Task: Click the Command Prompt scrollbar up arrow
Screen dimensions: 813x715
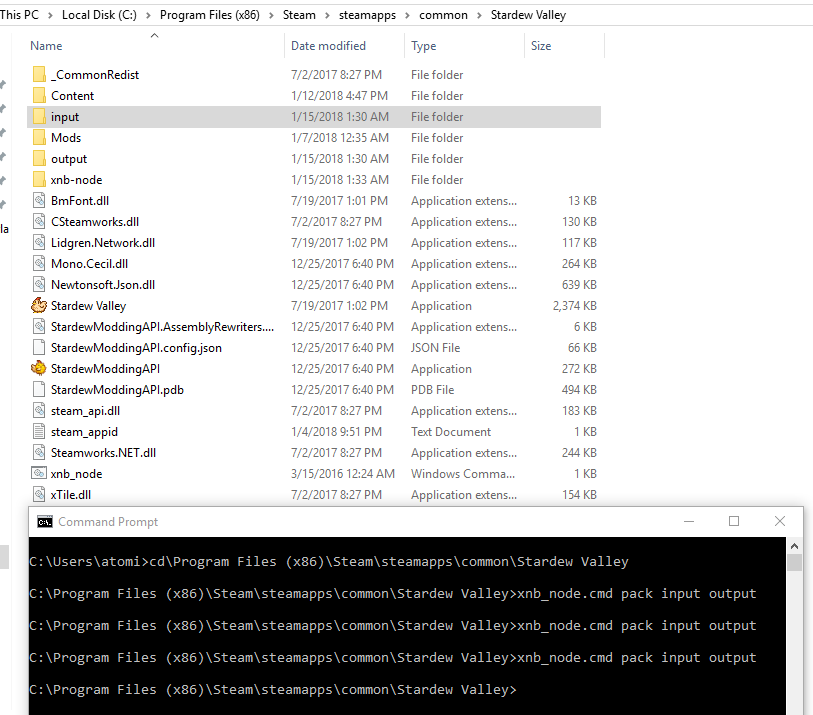Action: pyautogui.click(x=796, y=545)
